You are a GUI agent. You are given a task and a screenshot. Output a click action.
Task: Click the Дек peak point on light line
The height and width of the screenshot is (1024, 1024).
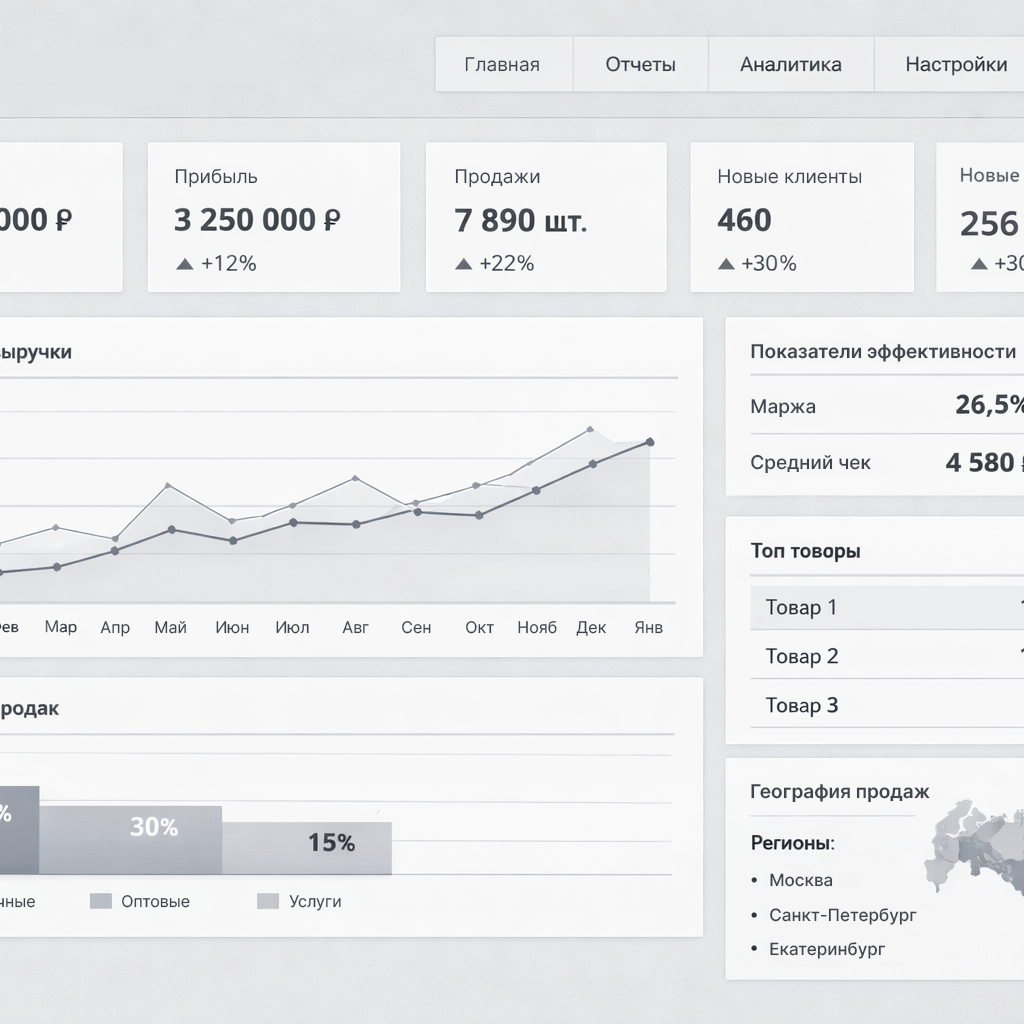coord(590,429)
